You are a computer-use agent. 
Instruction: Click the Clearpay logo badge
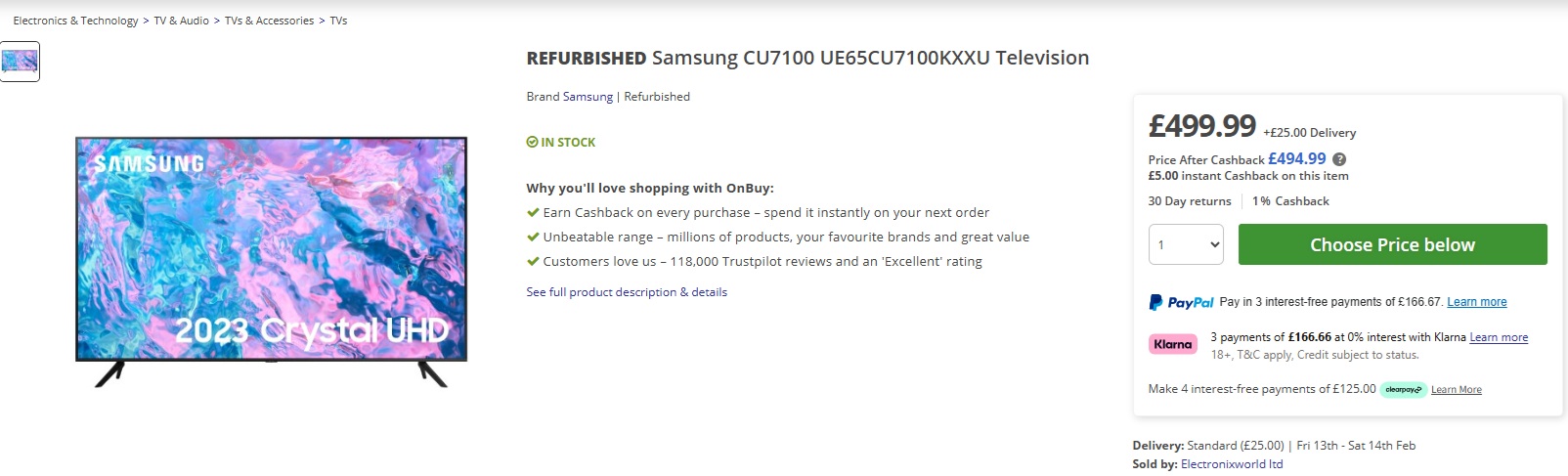[x=1403, y=389]
